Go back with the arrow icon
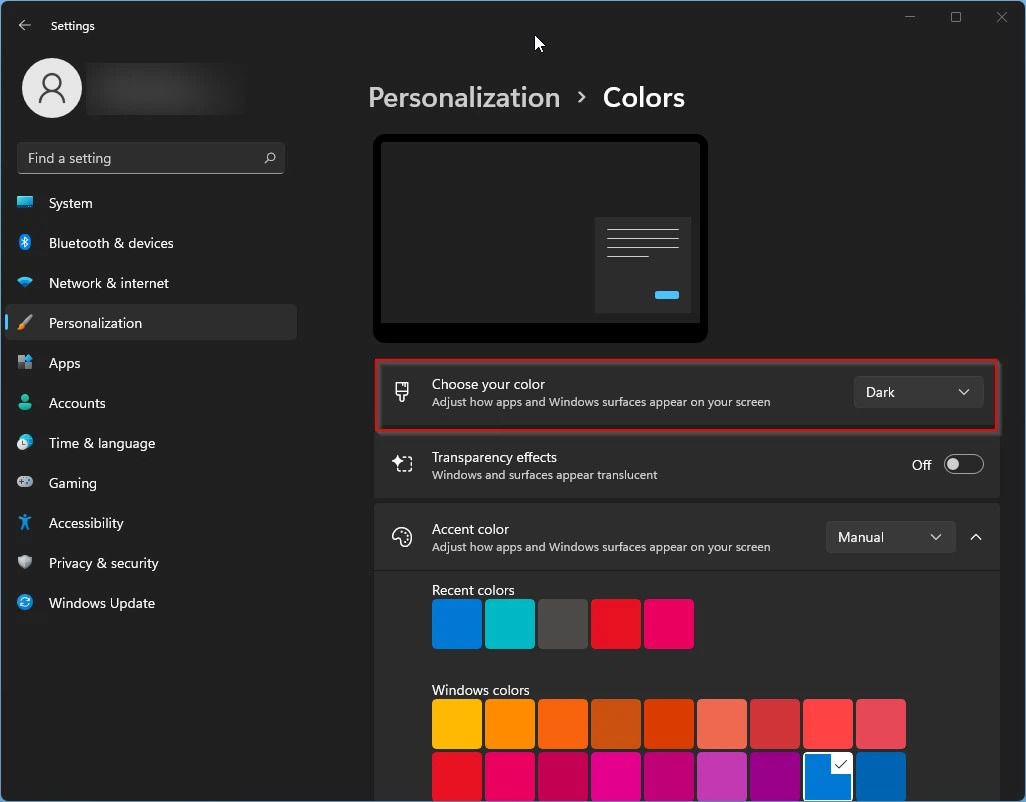Viewport: 1026px width, 802px height. (25, 26)
